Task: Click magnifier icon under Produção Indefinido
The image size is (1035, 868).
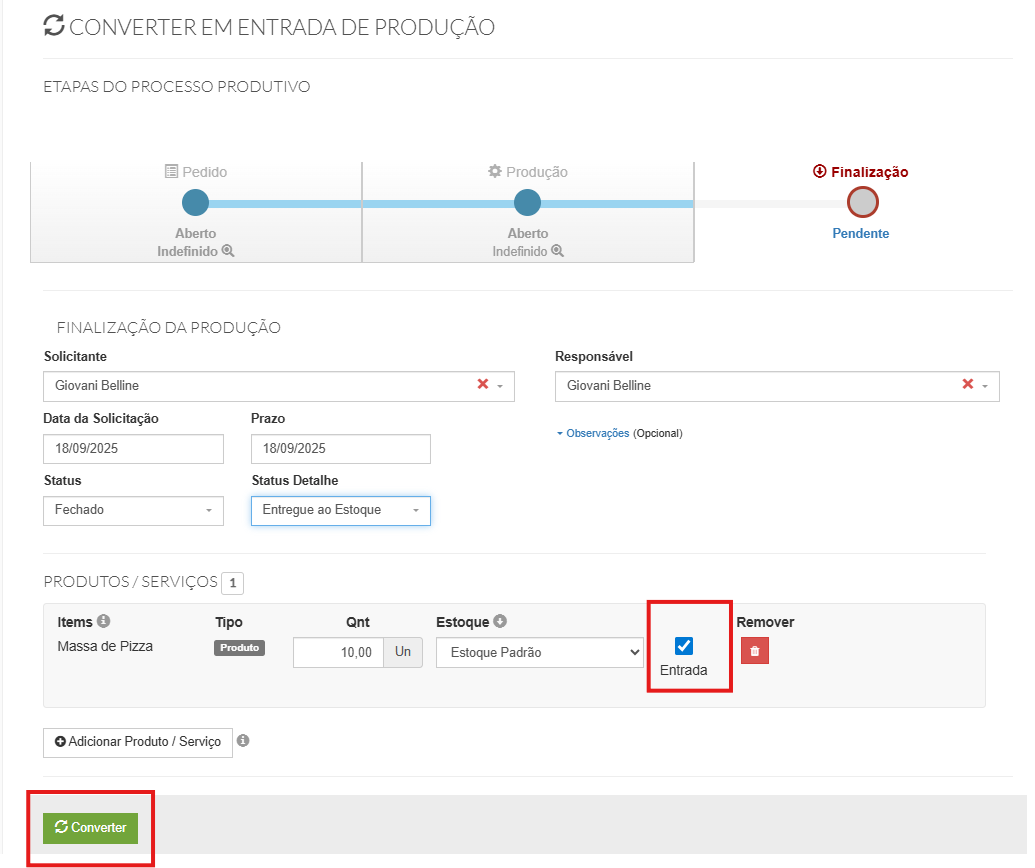Action: click(558, 251)
